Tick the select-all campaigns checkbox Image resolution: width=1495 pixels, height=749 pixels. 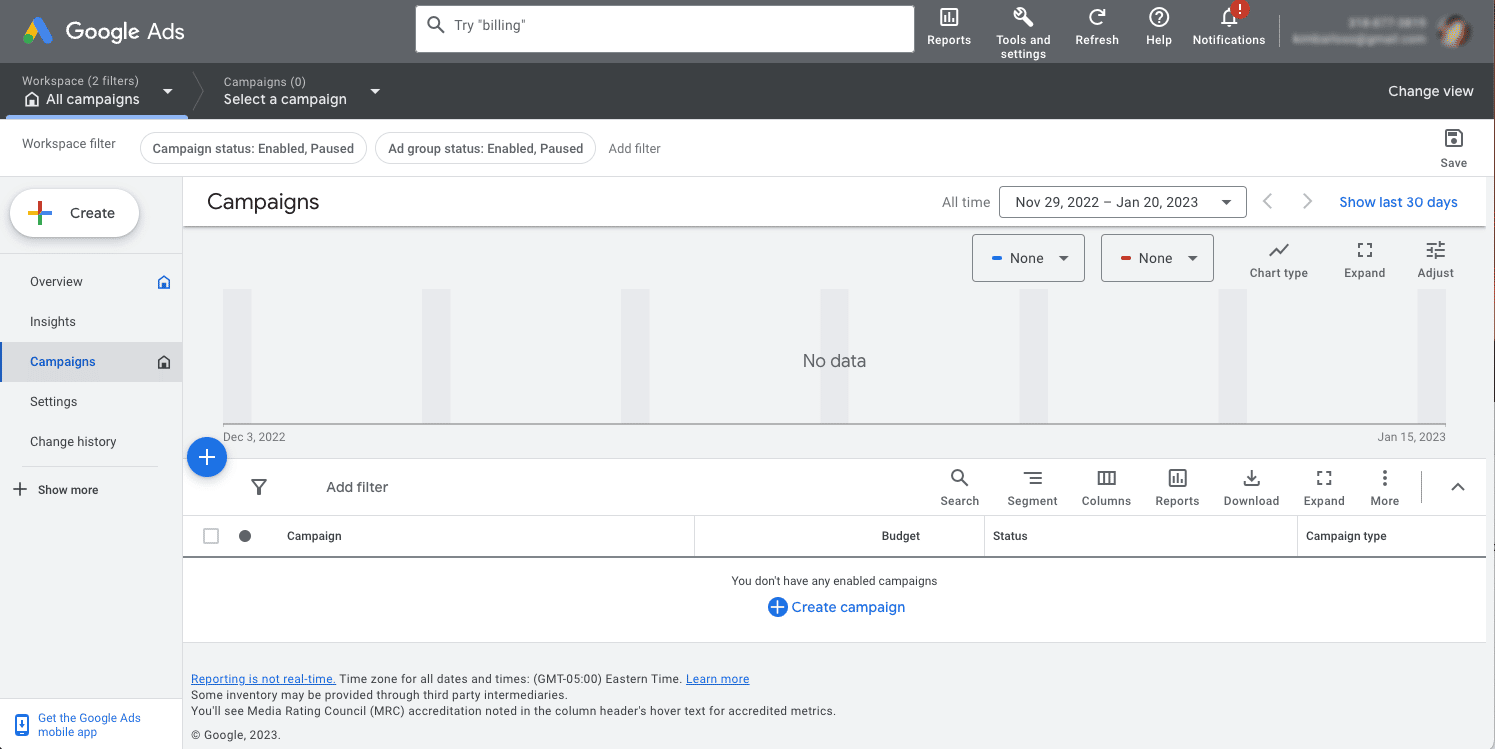211,536
